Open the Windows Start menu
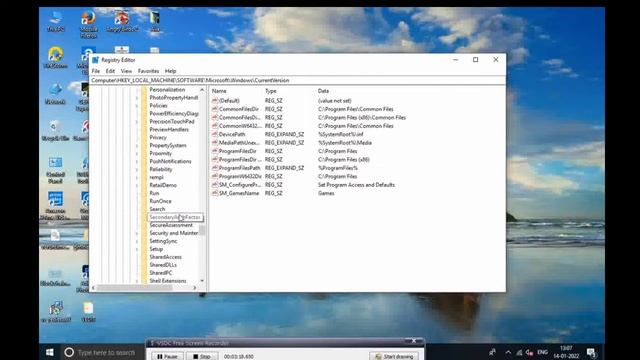Screen dimensions: 640x360 [x=50, y=352]
